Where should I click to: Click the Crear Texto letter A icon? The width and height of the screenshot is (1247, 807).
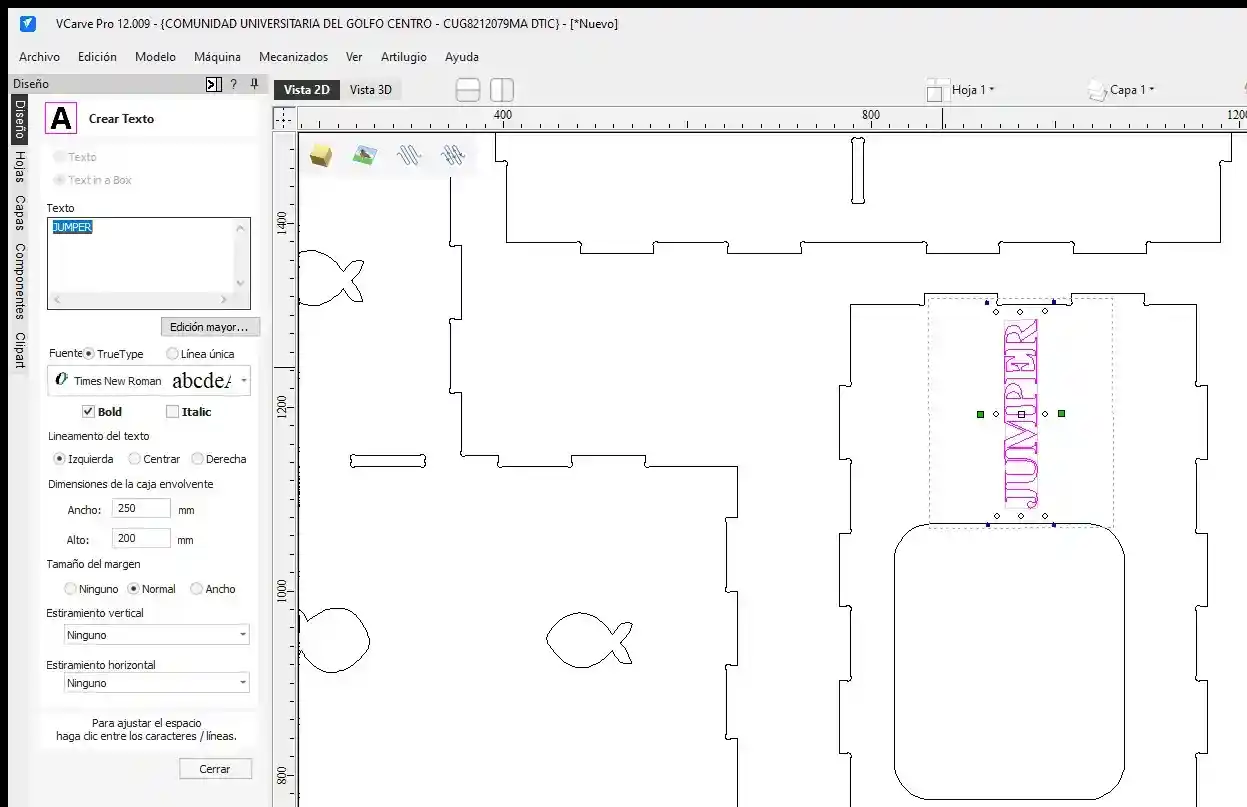coord(61,118)
